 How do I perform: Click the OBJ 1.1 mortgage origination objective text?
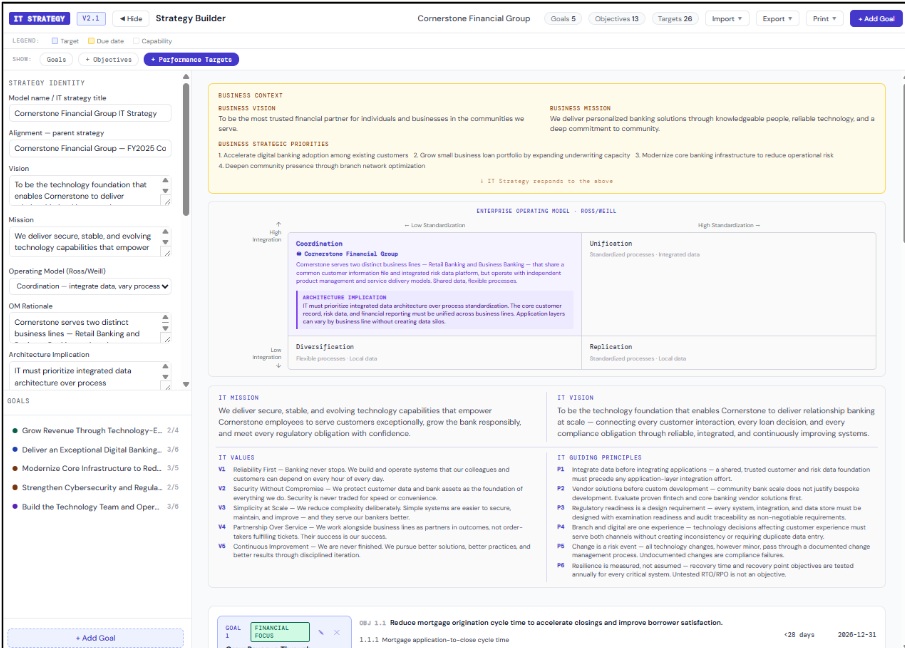(556, 623)
